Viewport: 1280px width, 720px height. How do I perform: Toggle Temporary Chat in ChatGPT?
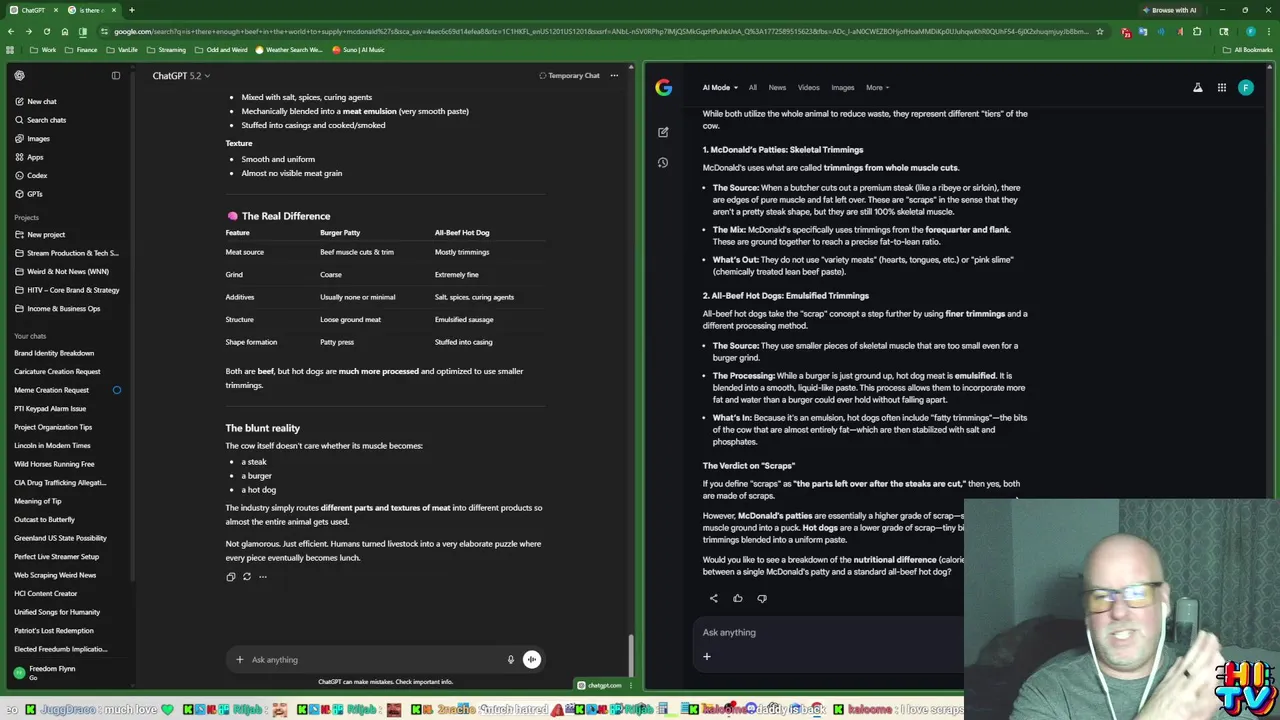click(569, 75)
